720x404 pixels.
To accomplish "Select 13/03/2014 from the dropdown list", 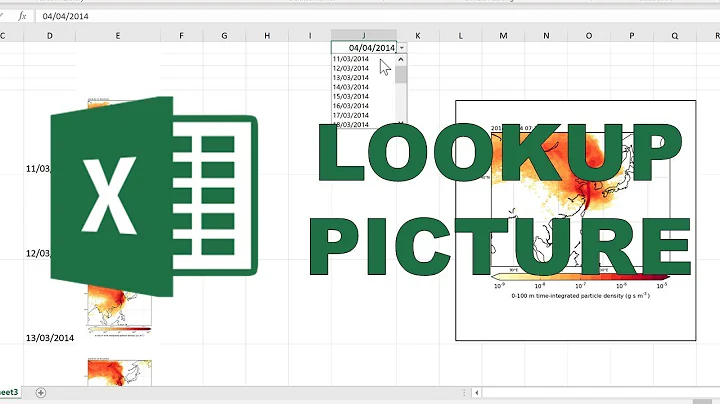I will (x=350, y=78).
